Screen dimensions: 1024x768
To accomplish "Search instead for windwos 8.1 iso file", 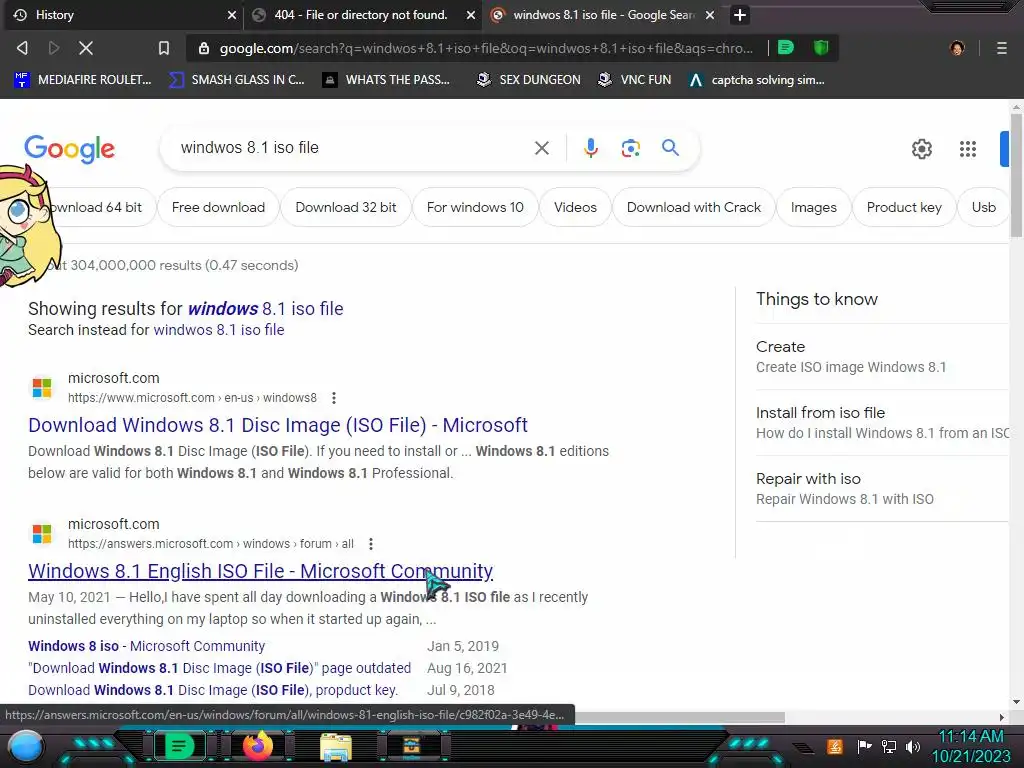I will pyautogui.click(x=219, y=330).
